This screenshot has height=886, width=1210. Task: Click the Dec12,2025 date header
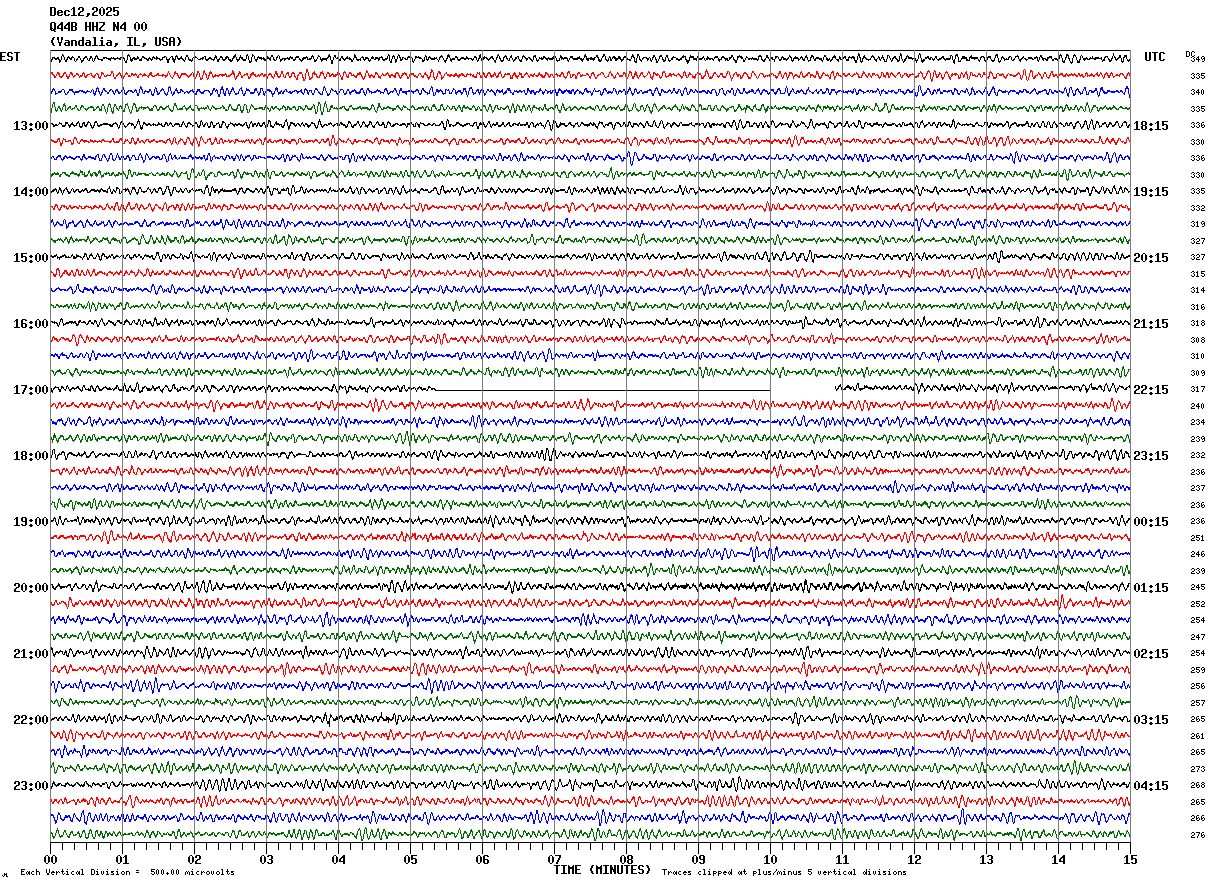pos(84,12)
